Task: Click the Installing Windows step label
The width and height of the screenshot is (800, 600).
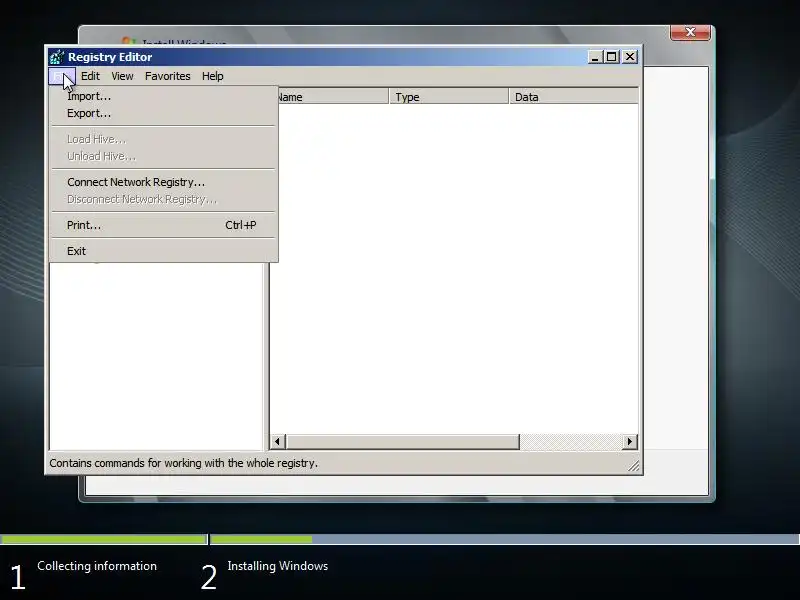Action: tap(278, 566)
